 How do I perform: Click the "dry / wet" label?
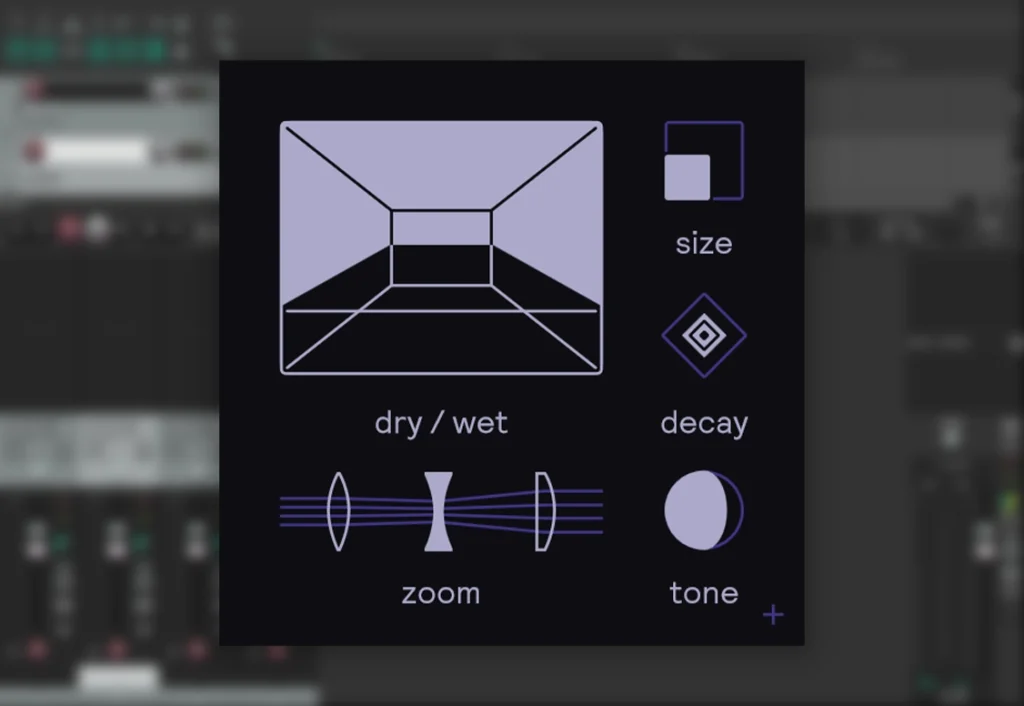click(441, 423)
